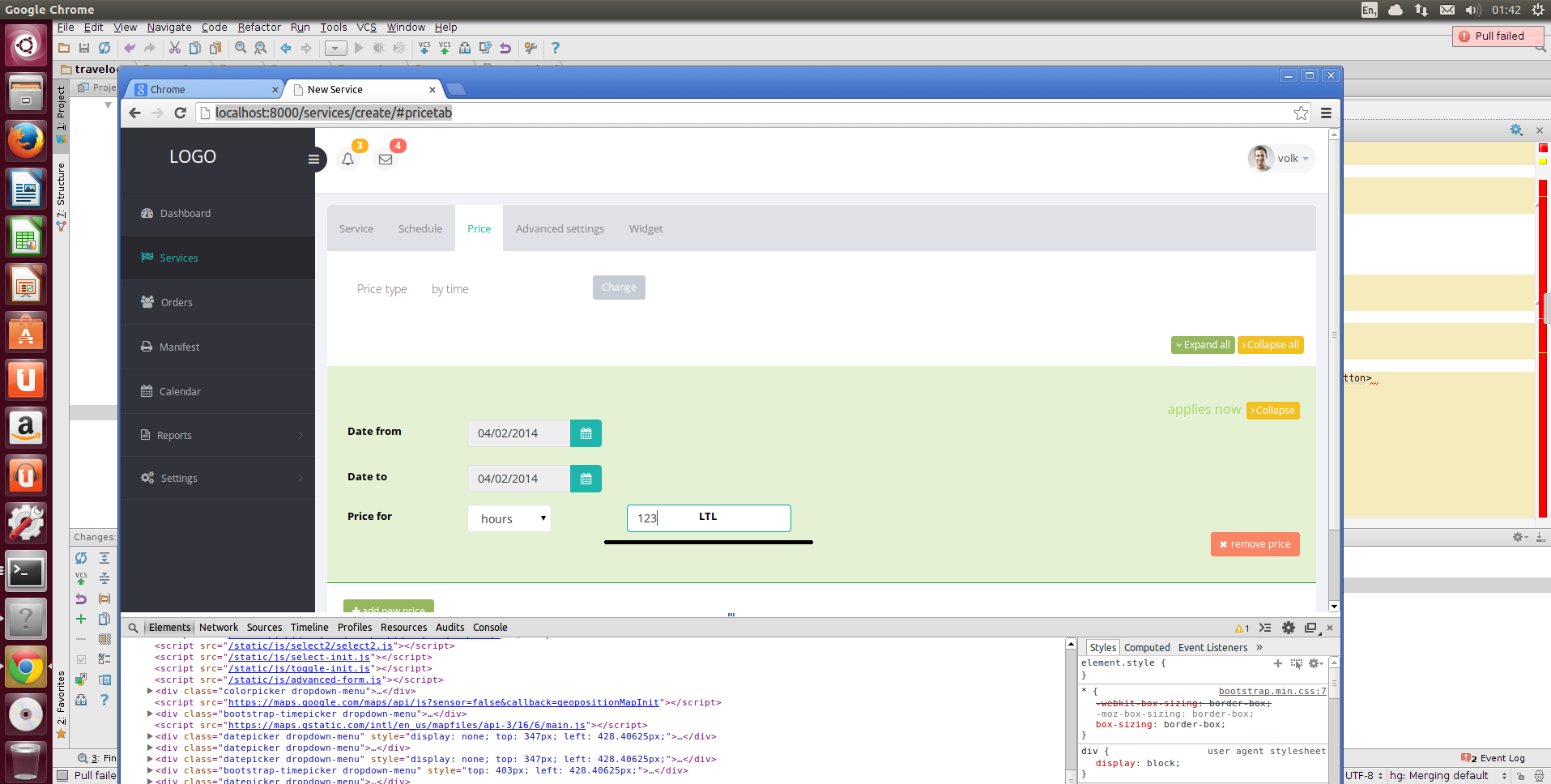Viewport: 1551px width, 784px height.
Task: Switch to the Advanced settings tab
Action: click(x=560, y=229)
